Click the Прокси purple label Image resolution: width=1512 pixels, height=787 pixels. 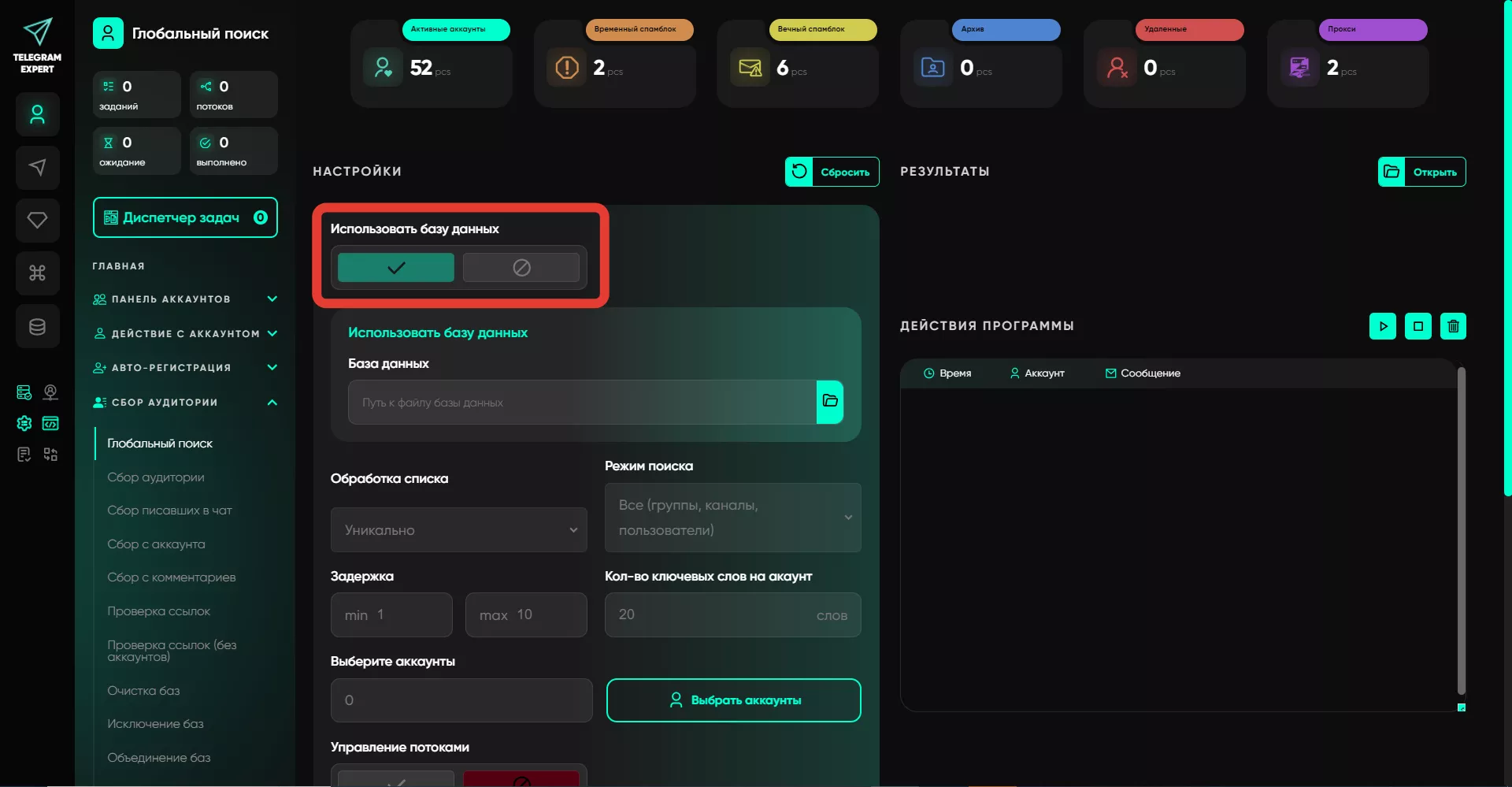click(1373, 29)
